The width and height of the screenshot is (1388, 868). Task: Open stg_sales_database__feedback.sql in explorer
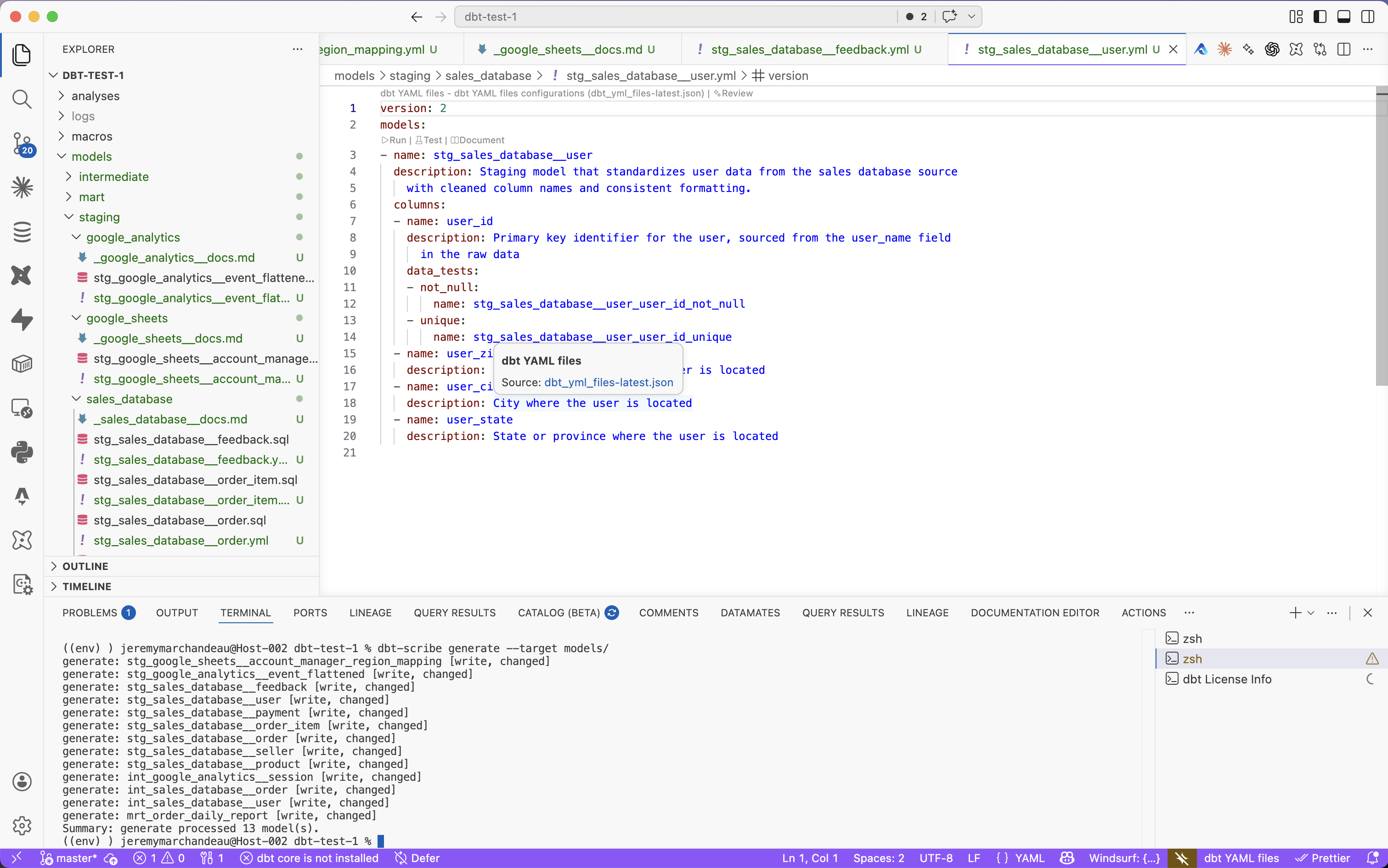191,439
